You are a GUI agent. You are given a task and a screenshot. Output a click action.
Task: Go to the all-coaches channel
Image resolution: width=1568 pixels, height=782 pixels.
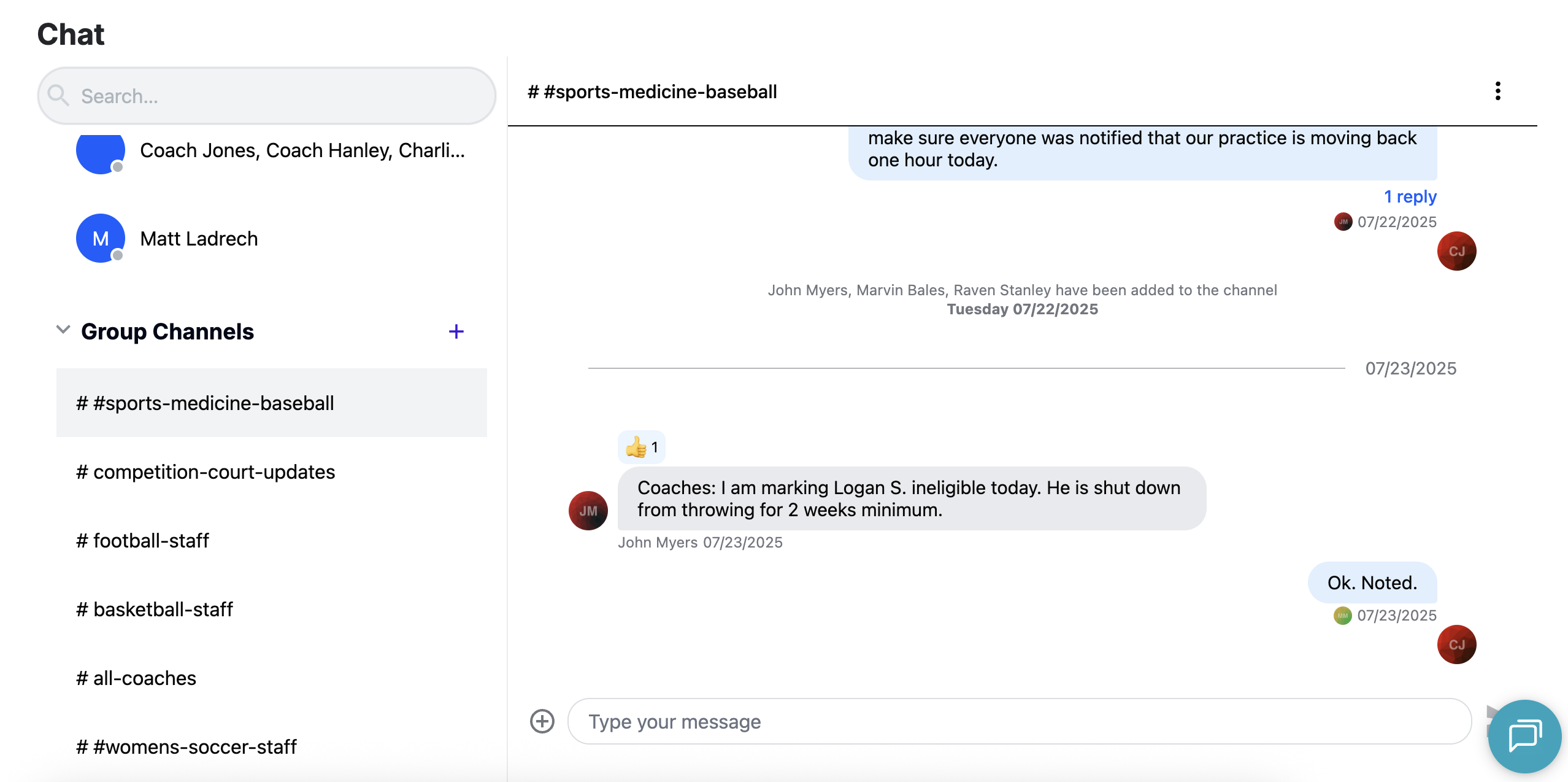(136, 678)
